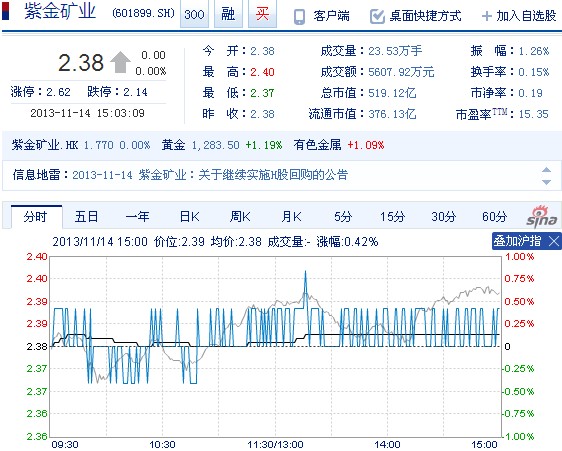Image resolution: width=562 pixels, height=451 pixels.
Task: Open the 客户端 link
Action: [331, 16]
